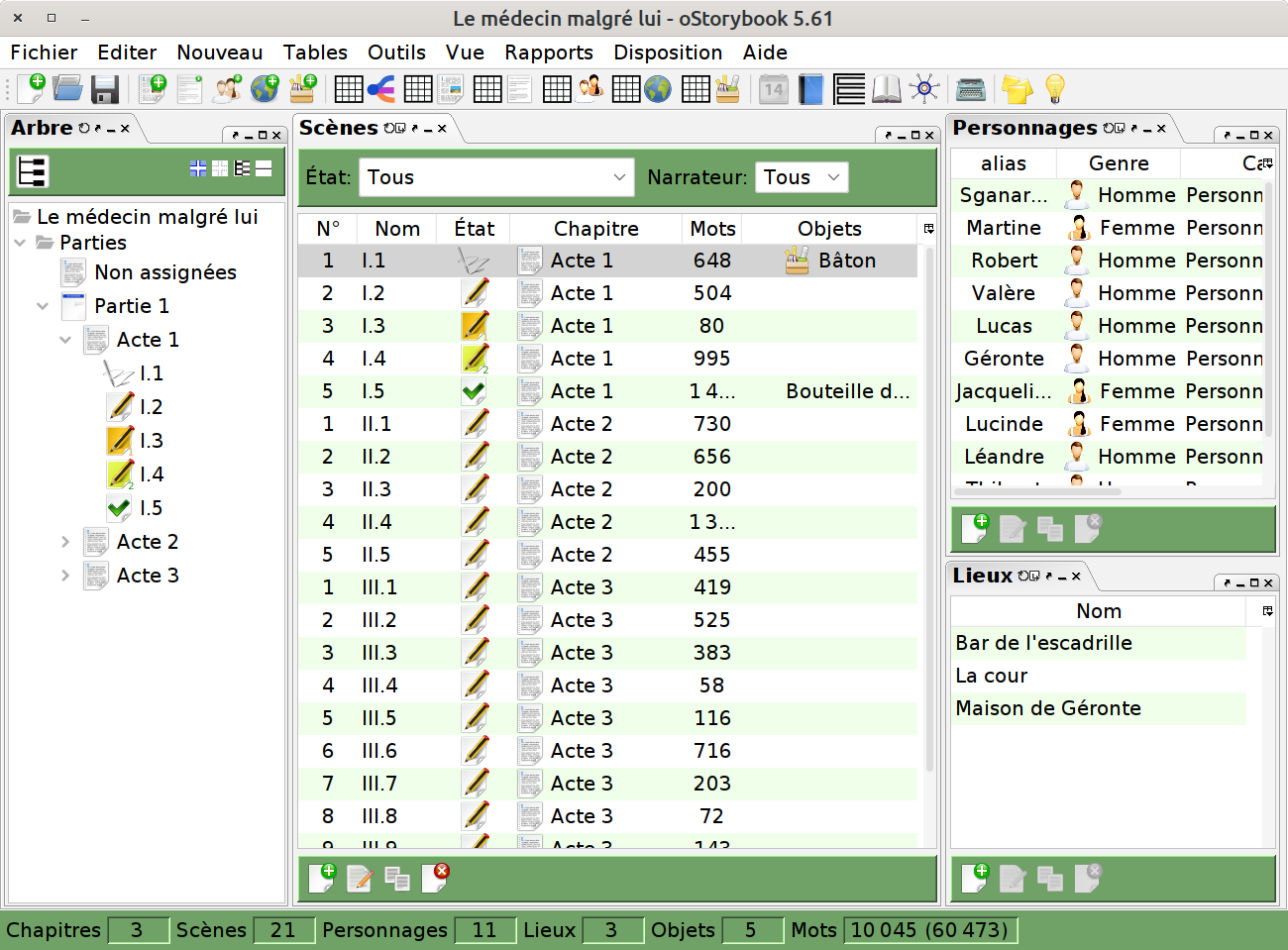The width and height of the screenshot is (1288, 950).
Task: Open the blue book view
Action: [810, 89]
